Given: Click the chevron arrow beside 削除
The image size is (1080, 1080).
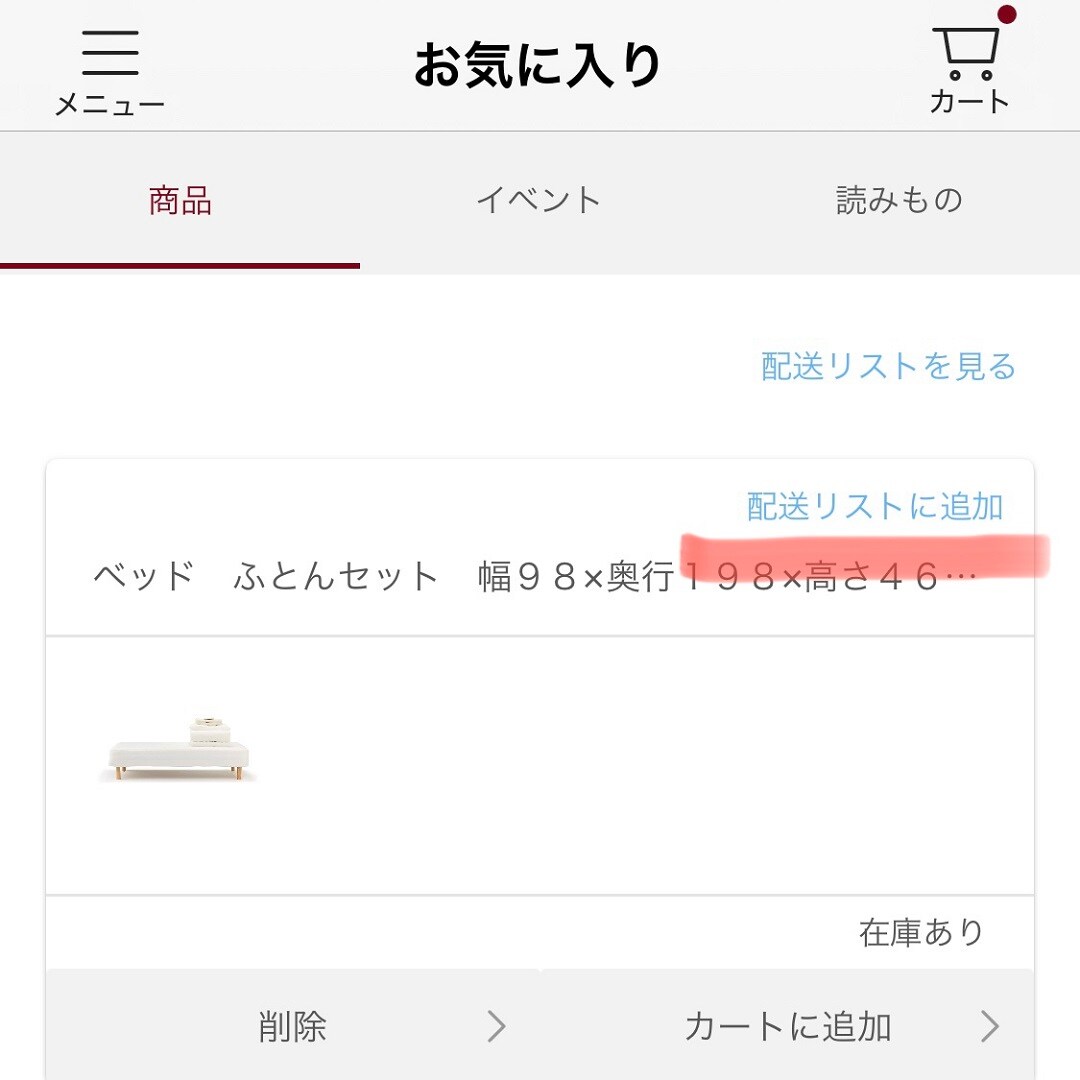Looking at the screenshot, I should [496, 1026].
